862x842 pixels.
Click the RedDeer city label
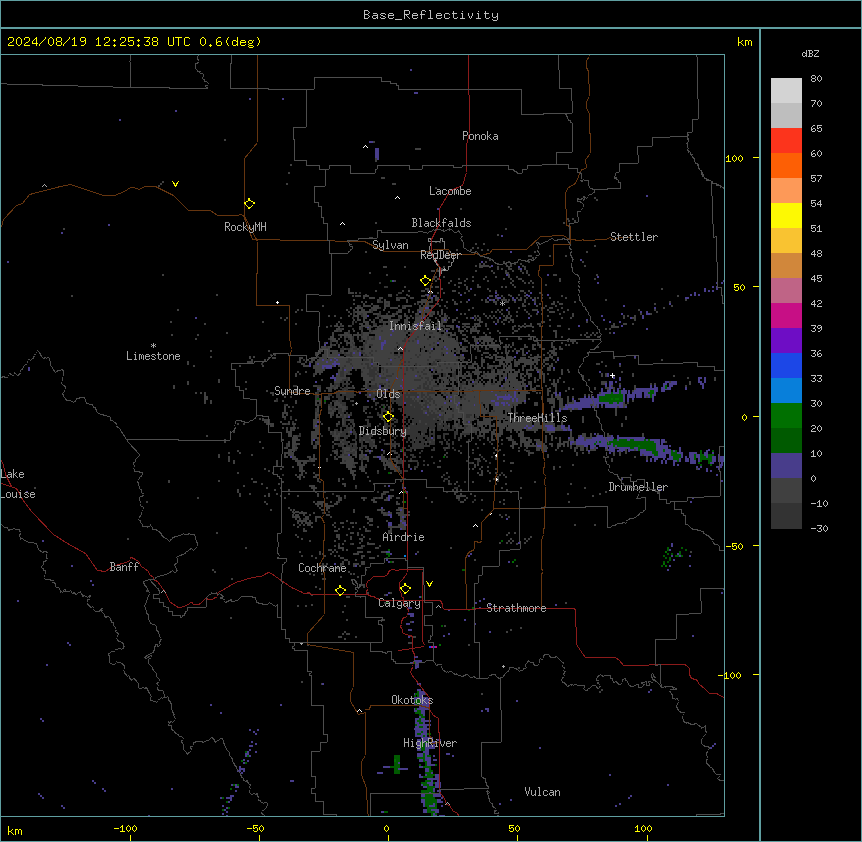point(440,255)
